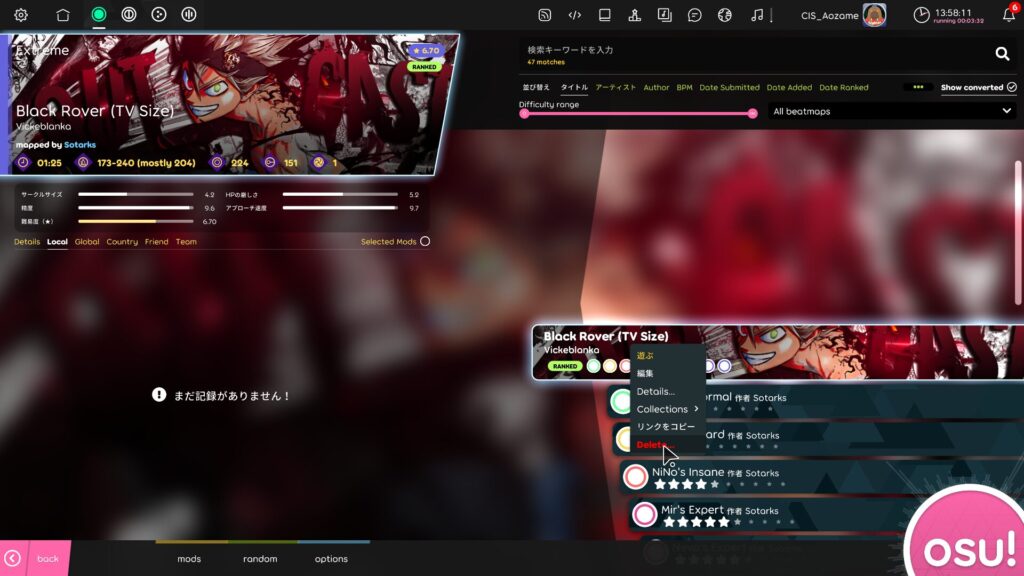
Task: Click the options button in footer
Action: tap(331, 559)
